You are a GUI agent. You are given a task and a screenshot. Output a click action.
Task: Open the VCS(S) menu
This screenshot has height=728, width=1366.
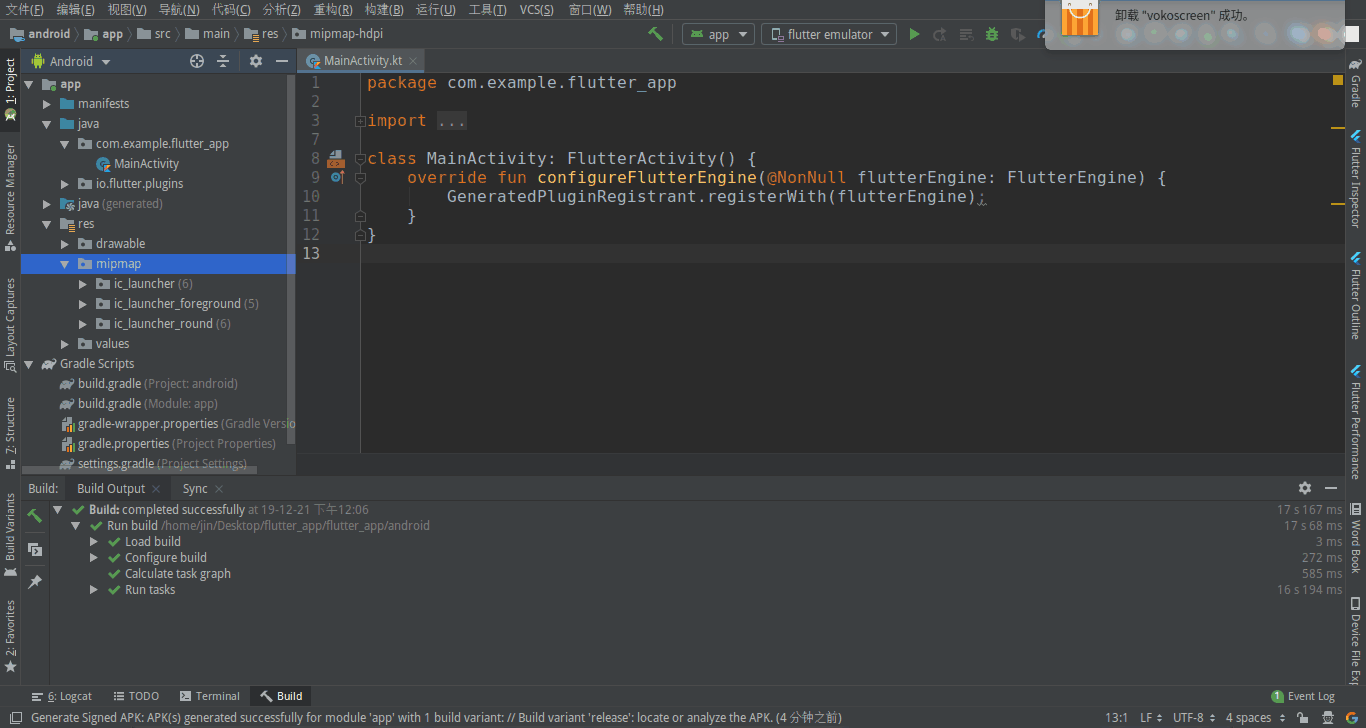click(538, 10)
